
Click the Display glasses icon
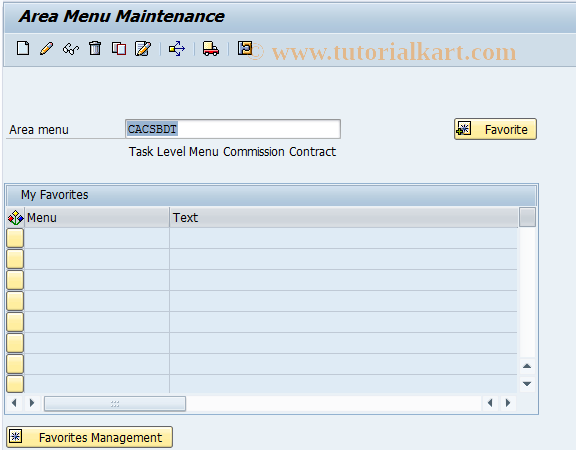click(x=71, y=48)
